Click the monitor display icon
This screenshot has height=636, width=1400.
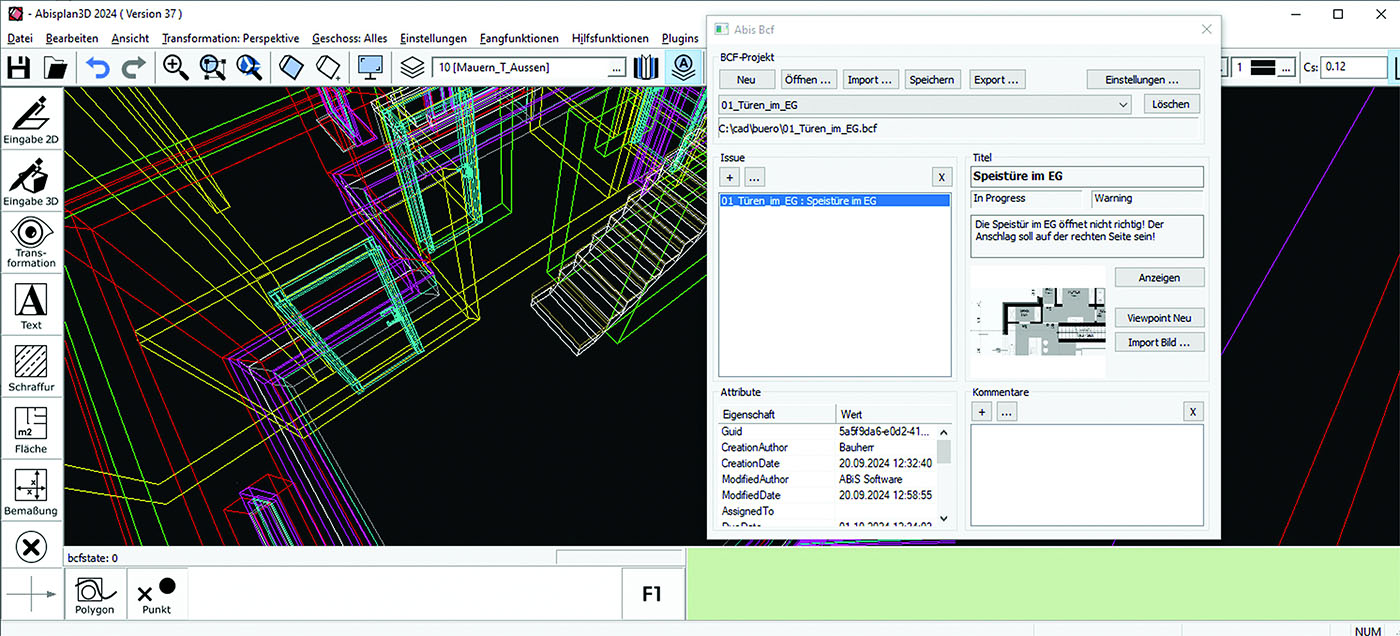coord(370,68)
